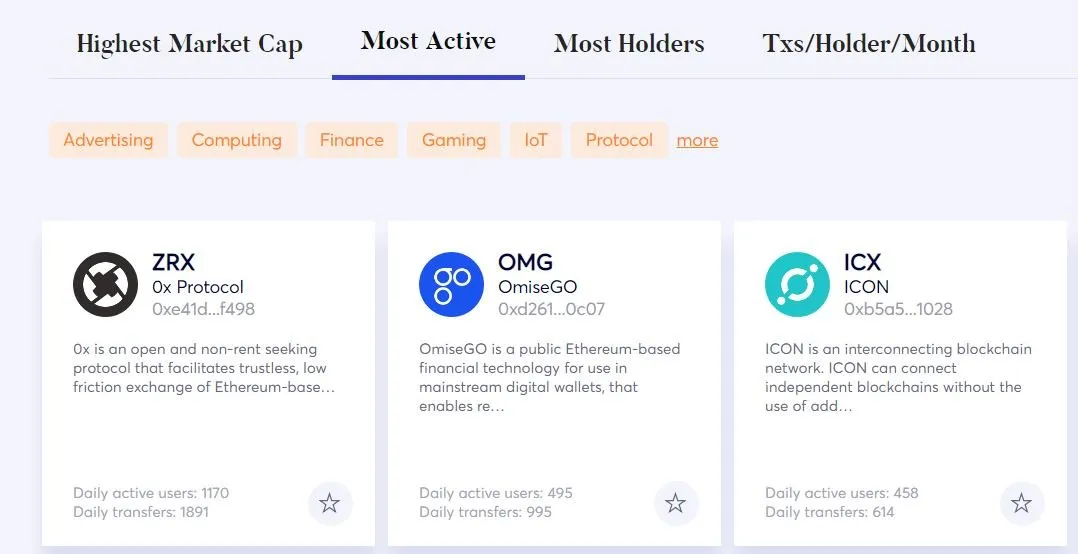1078x554 pixels.
Task: Click the ZRX 0x Protocol logo icon
Action: pyautogui.click(x=105, y=285)
